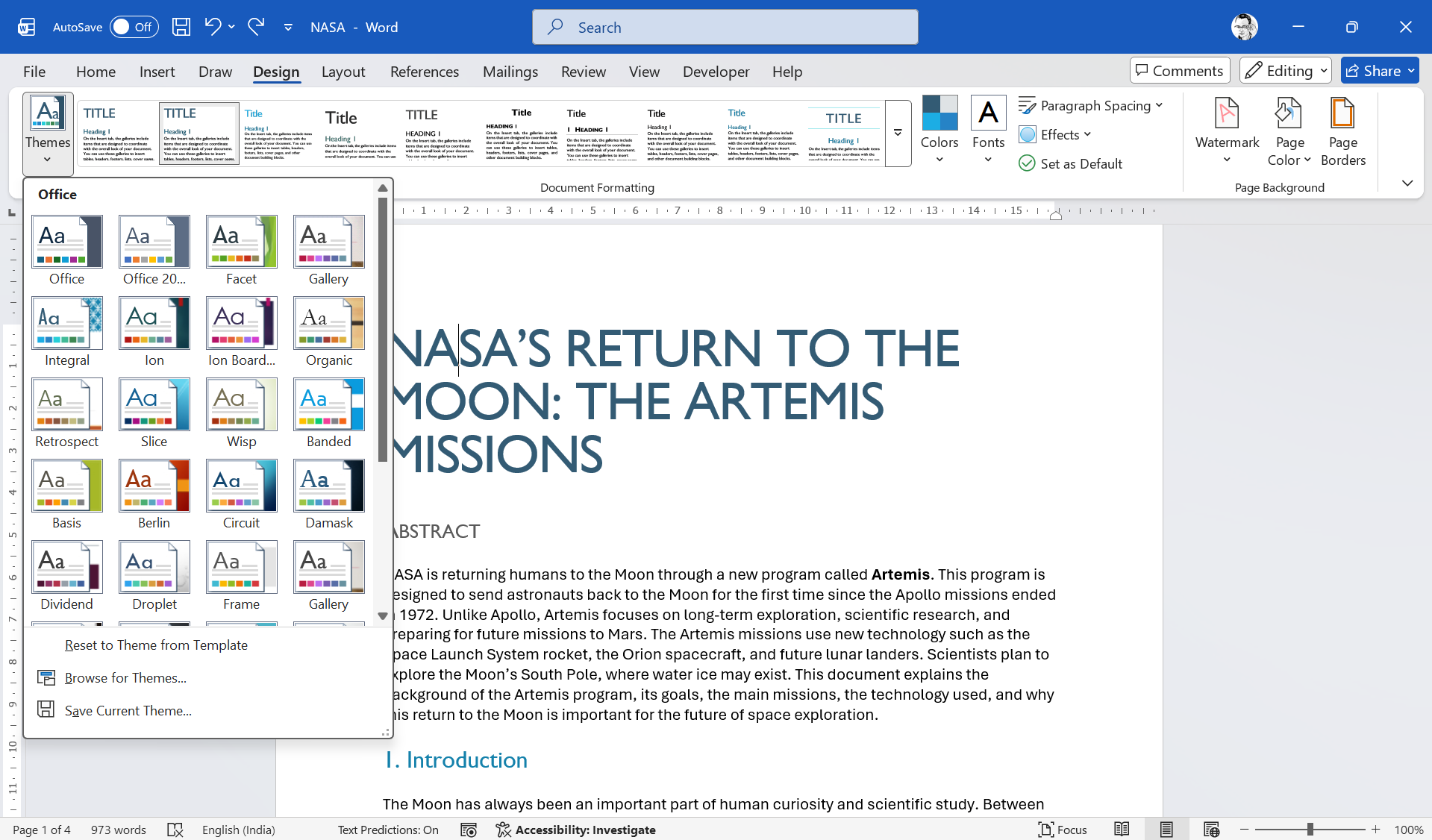Click the spelling proofing icon in status bar
This screenshot has height=840, width=1432.
tap(175, 830)
